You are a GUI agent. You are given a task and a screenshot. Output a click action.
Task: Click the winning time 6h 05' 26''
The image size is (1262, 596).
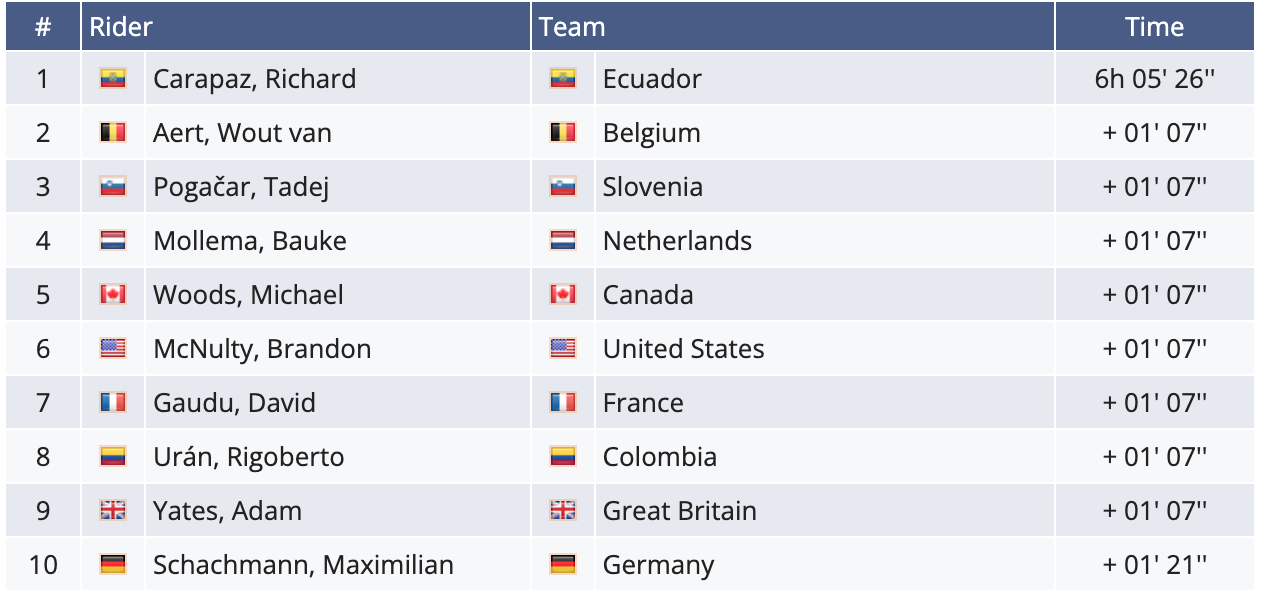1154,79
